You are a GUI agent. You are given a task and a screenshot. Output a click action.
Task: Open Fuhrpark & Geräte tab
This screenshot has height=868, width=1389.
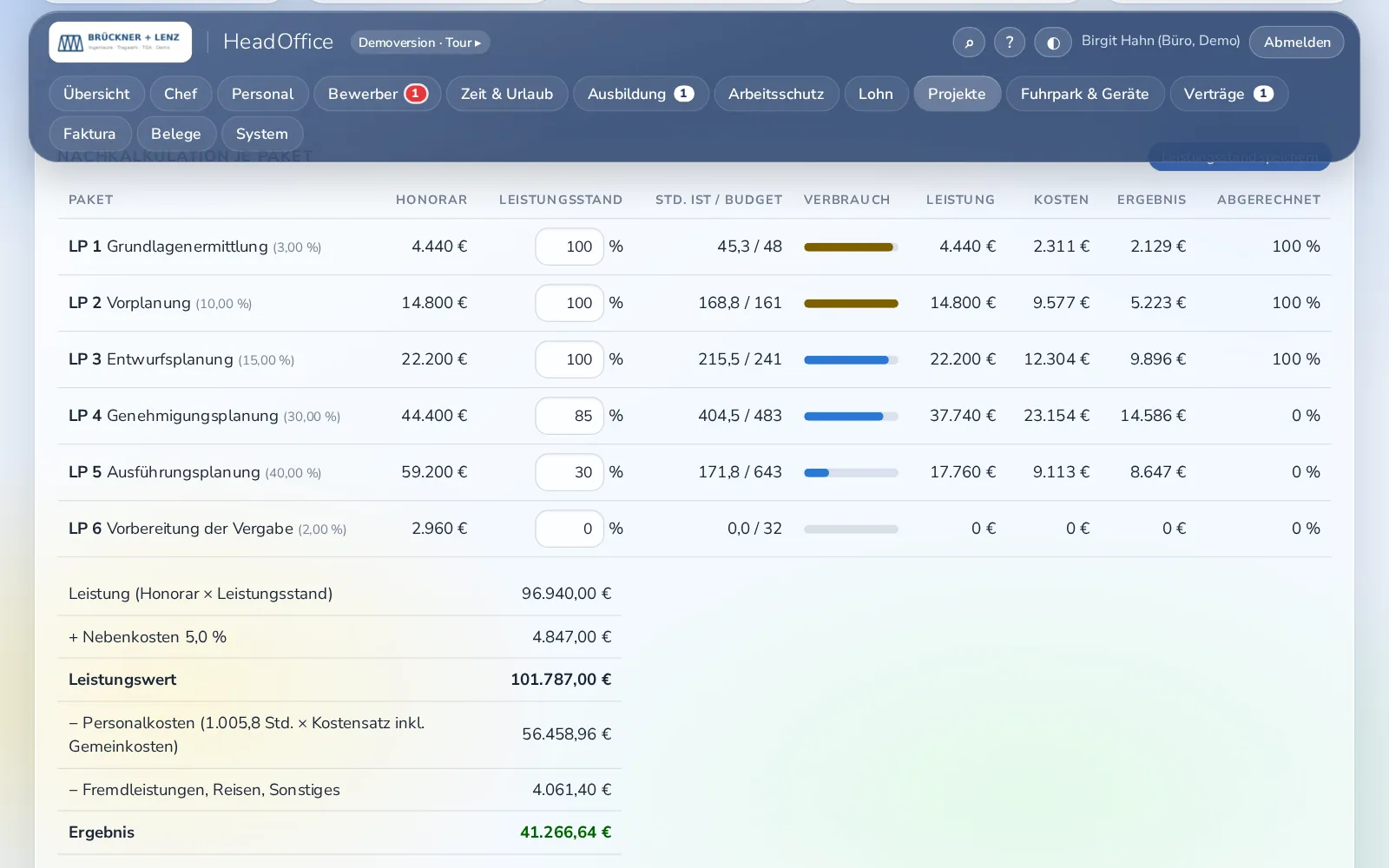1085,94
